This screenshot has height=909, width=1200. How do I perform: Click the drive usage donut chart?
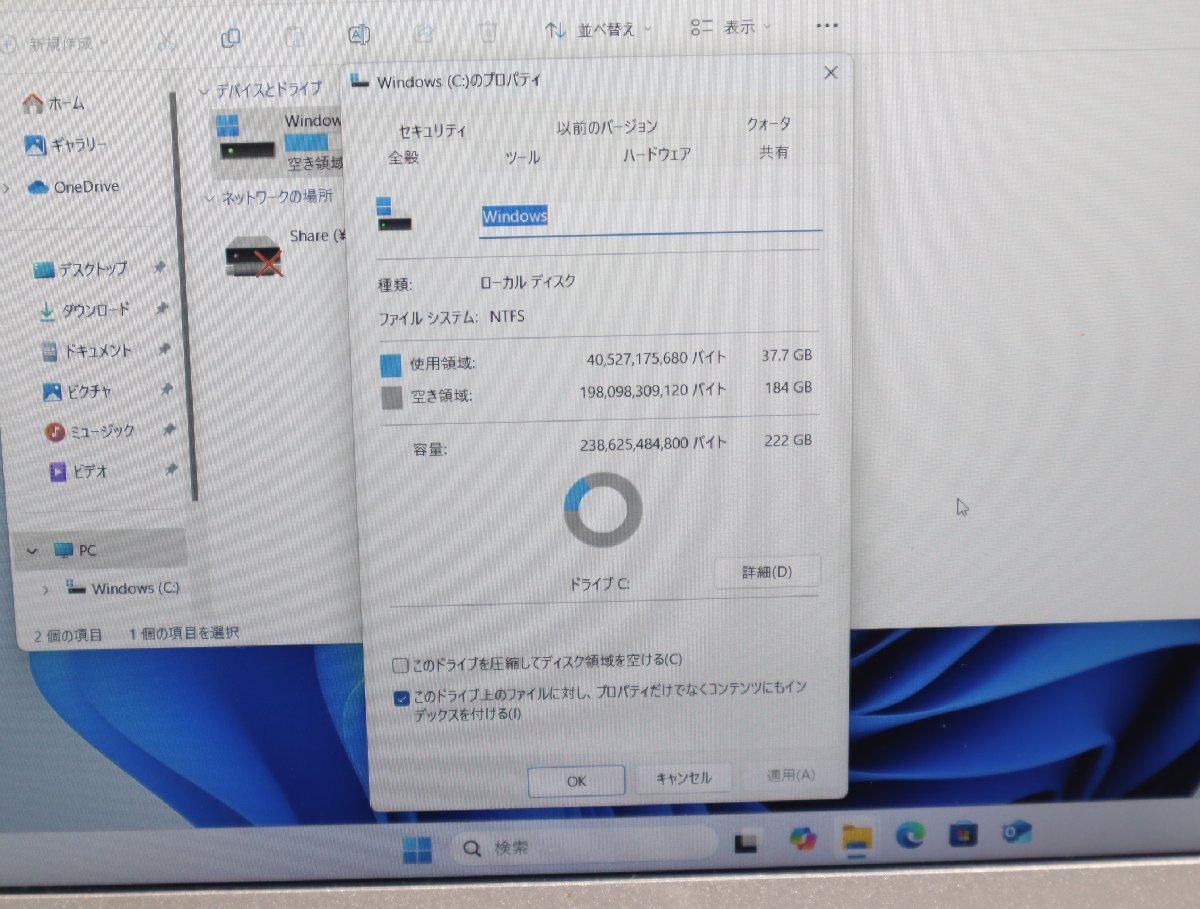[603, 510]
